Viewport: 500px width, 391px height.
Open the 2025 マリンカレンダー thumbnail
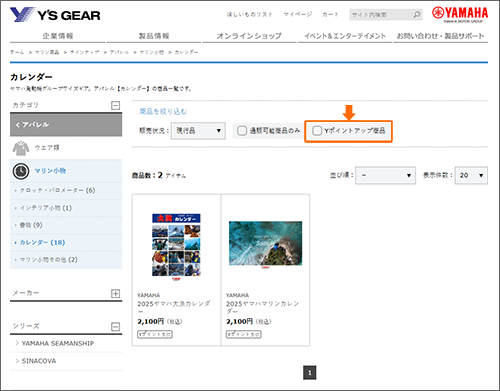click(x=265, y=244)
